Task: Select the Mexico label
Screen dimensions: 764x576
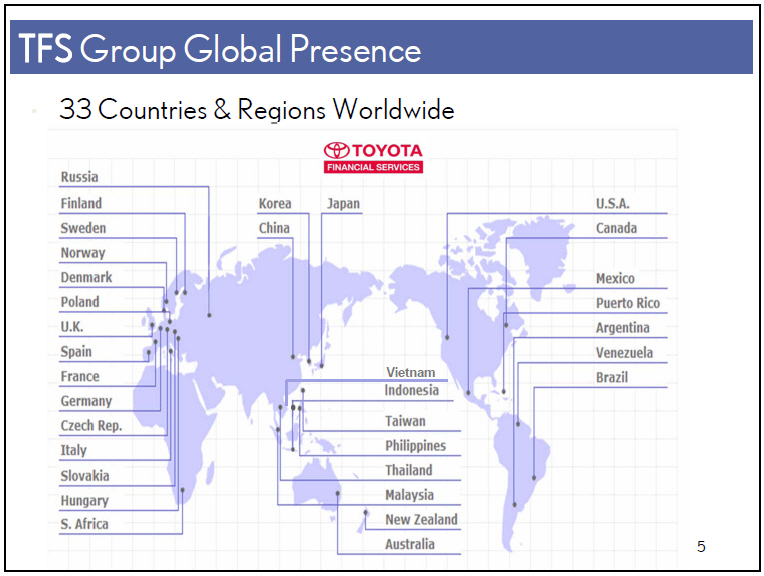Action: pos(615,278)
